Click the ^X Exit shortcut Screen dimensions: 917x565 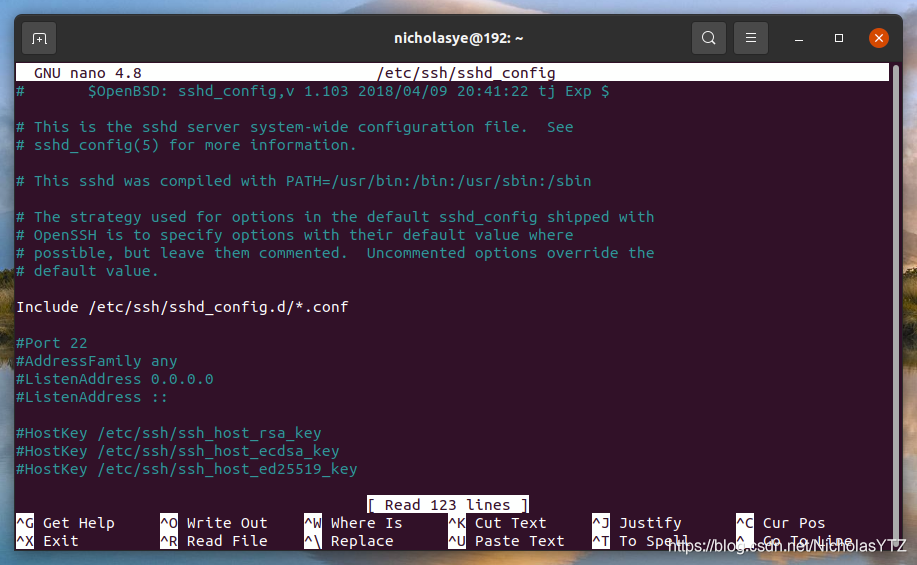47,541
